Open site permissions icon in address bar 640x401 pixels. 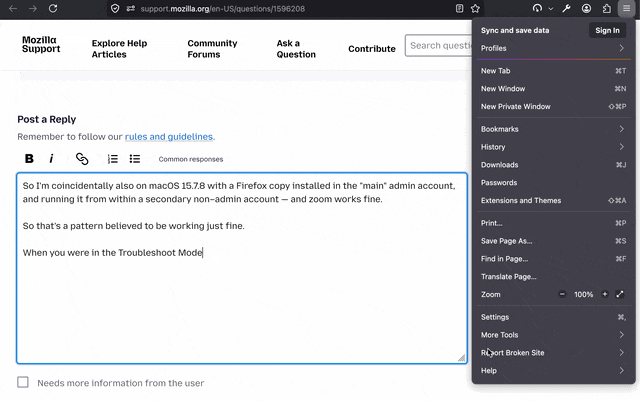[131, 9]
